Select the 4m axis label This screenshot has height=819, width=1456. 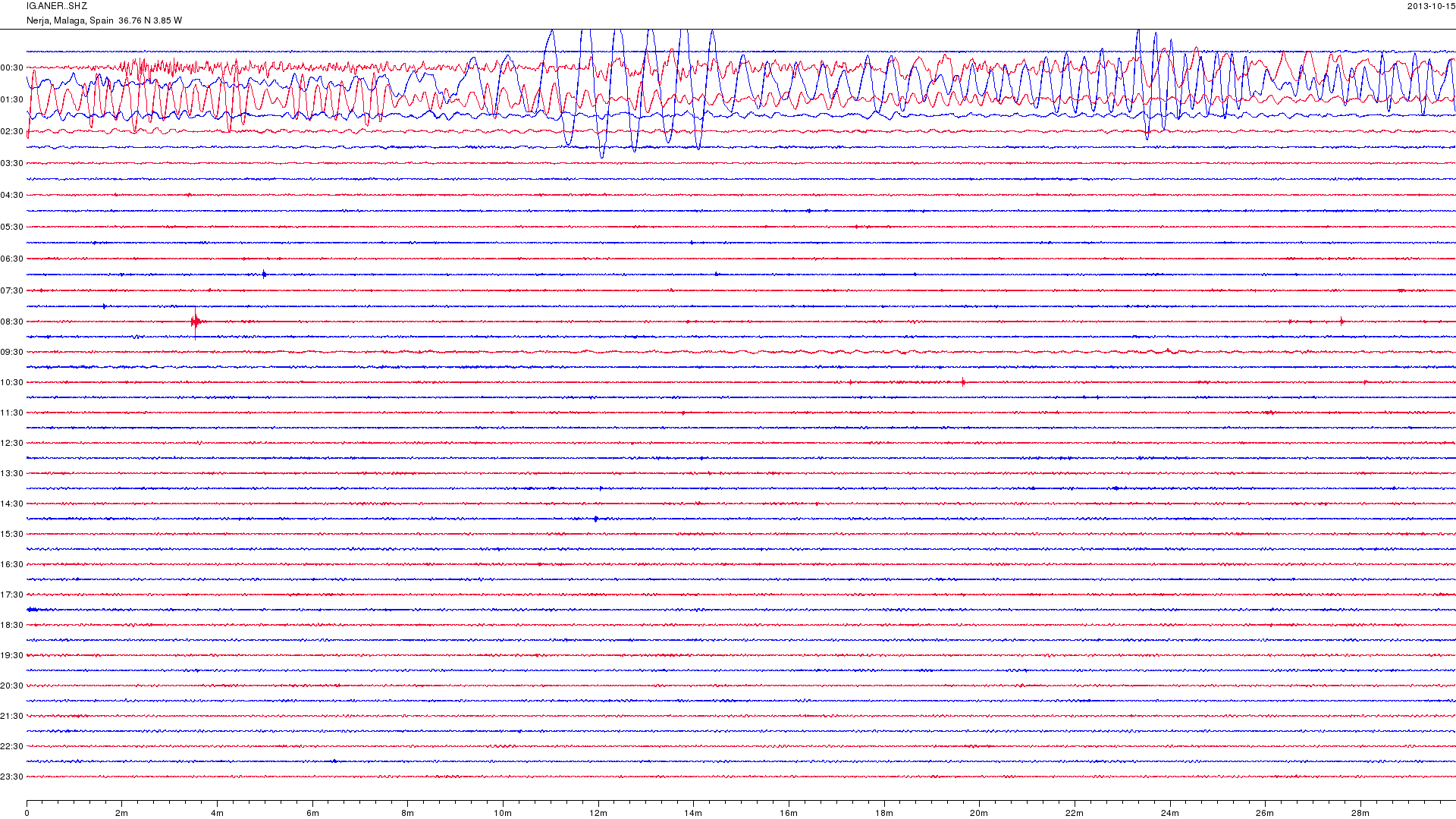[217, 813]
